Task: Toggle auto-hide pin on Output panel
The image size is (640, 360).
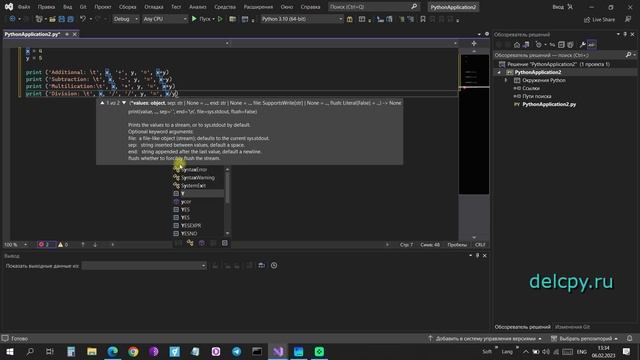Action: (x=477, y=256)
